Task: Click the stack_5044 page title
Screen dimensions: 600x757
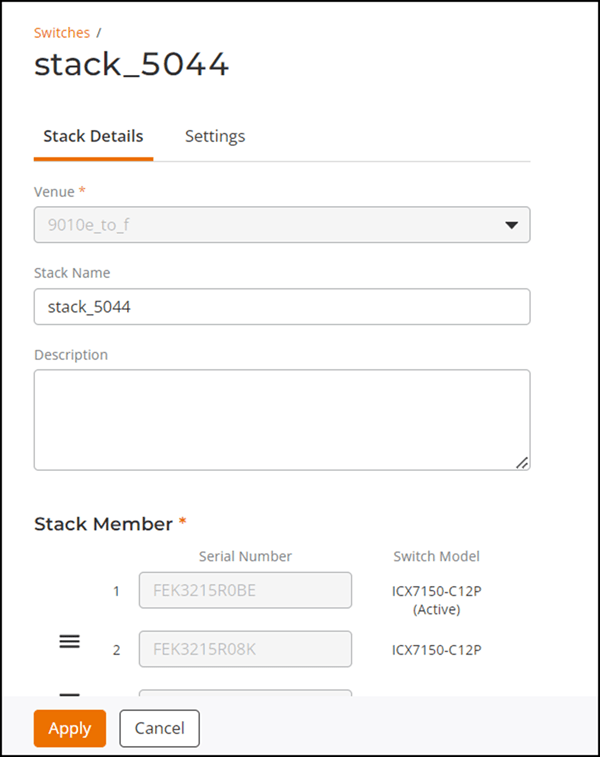Action: point(131,65)
